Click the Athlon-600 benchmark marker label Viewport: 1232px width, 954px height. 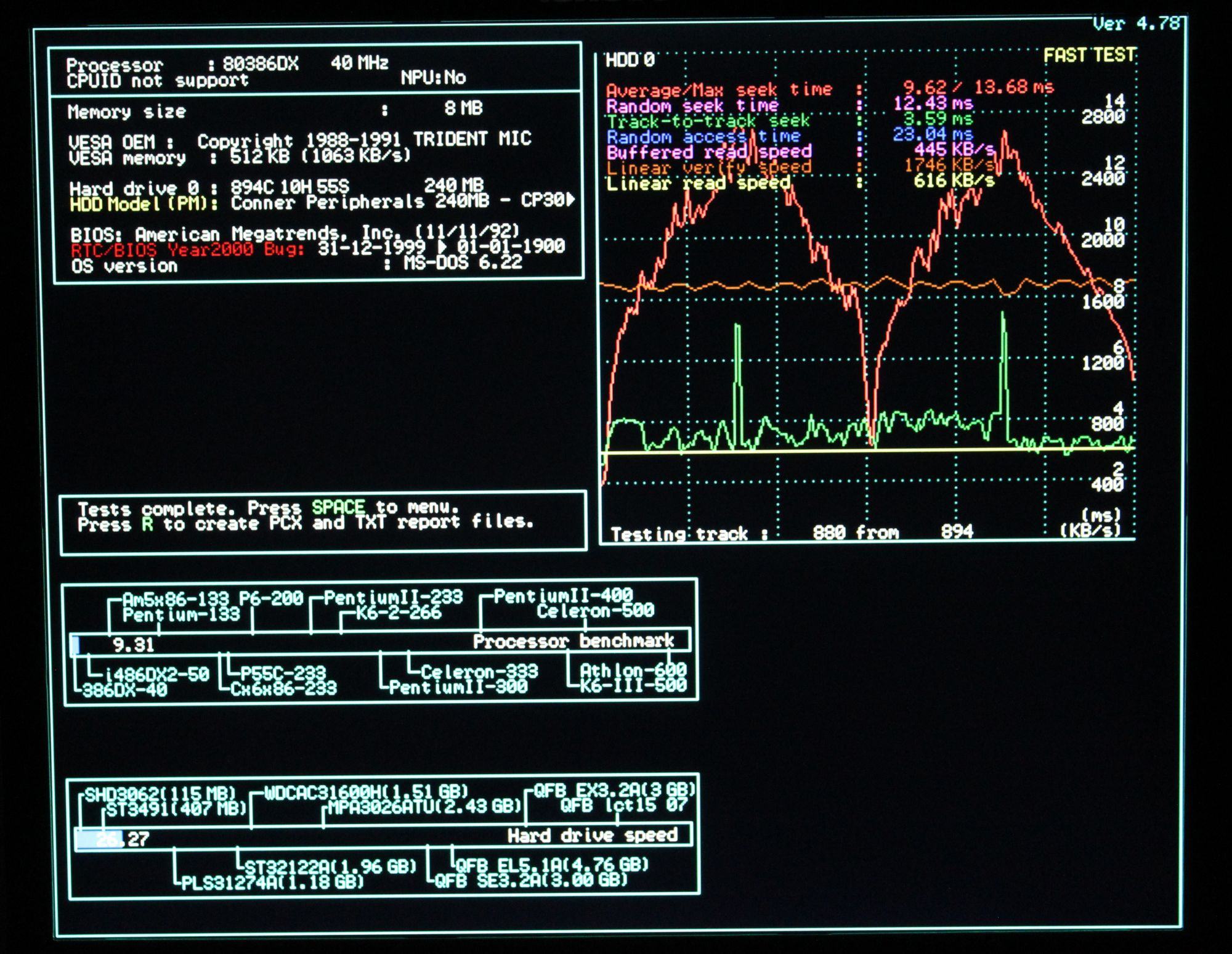click(633, 670)
